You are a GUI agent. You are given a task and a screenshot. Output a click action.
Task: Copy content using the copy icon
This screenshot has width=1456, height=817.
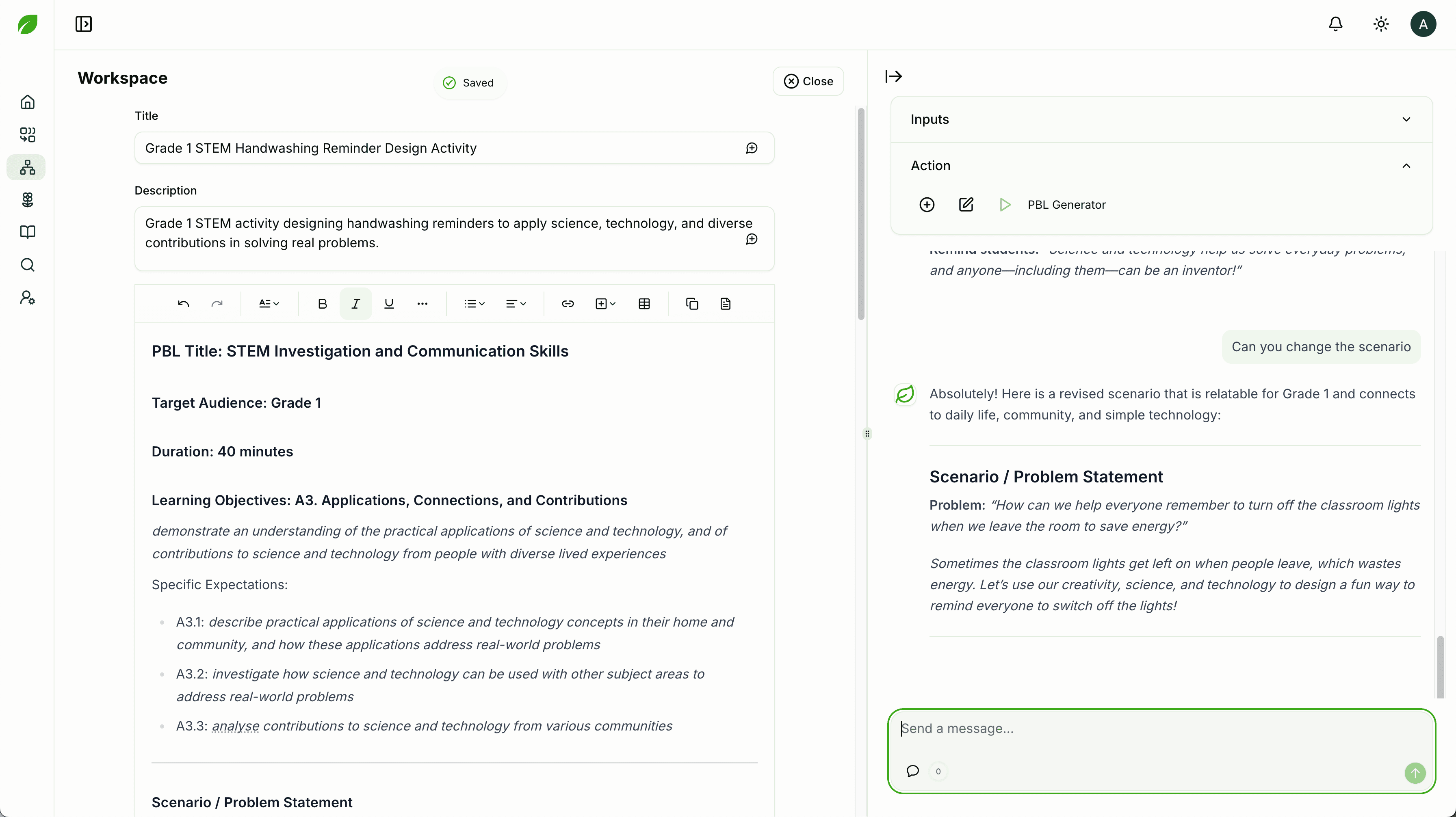coord(692,304)
